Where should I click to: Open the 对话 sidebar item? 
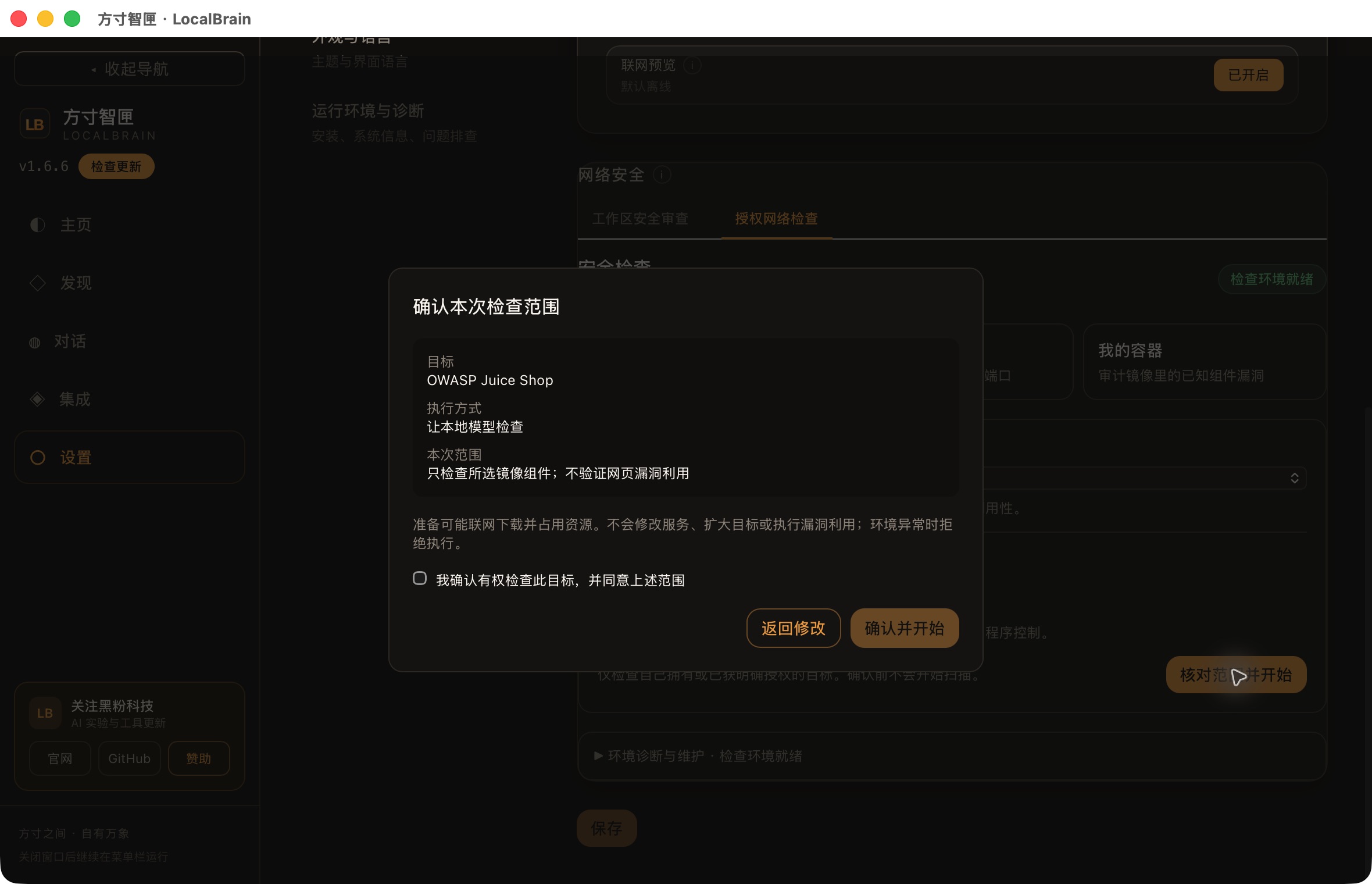click(130, 341)
